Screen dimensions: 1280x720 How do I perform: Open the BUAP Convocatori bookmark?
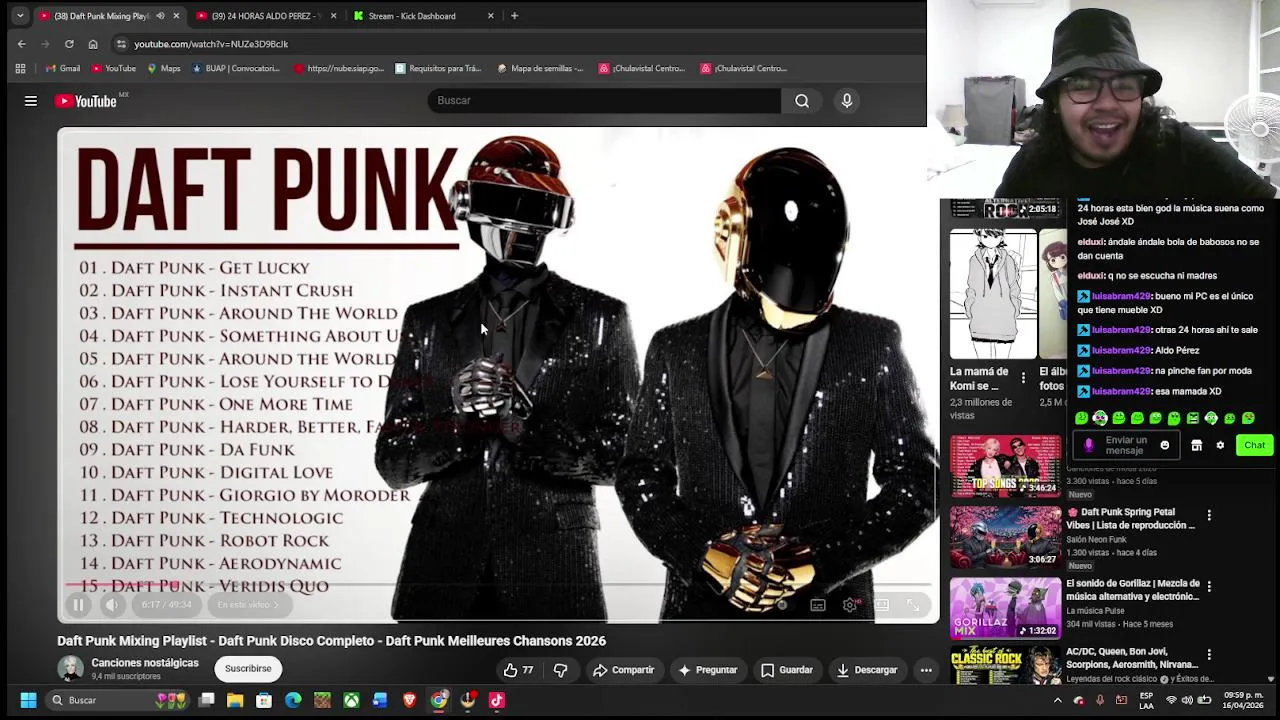(236, 69)
